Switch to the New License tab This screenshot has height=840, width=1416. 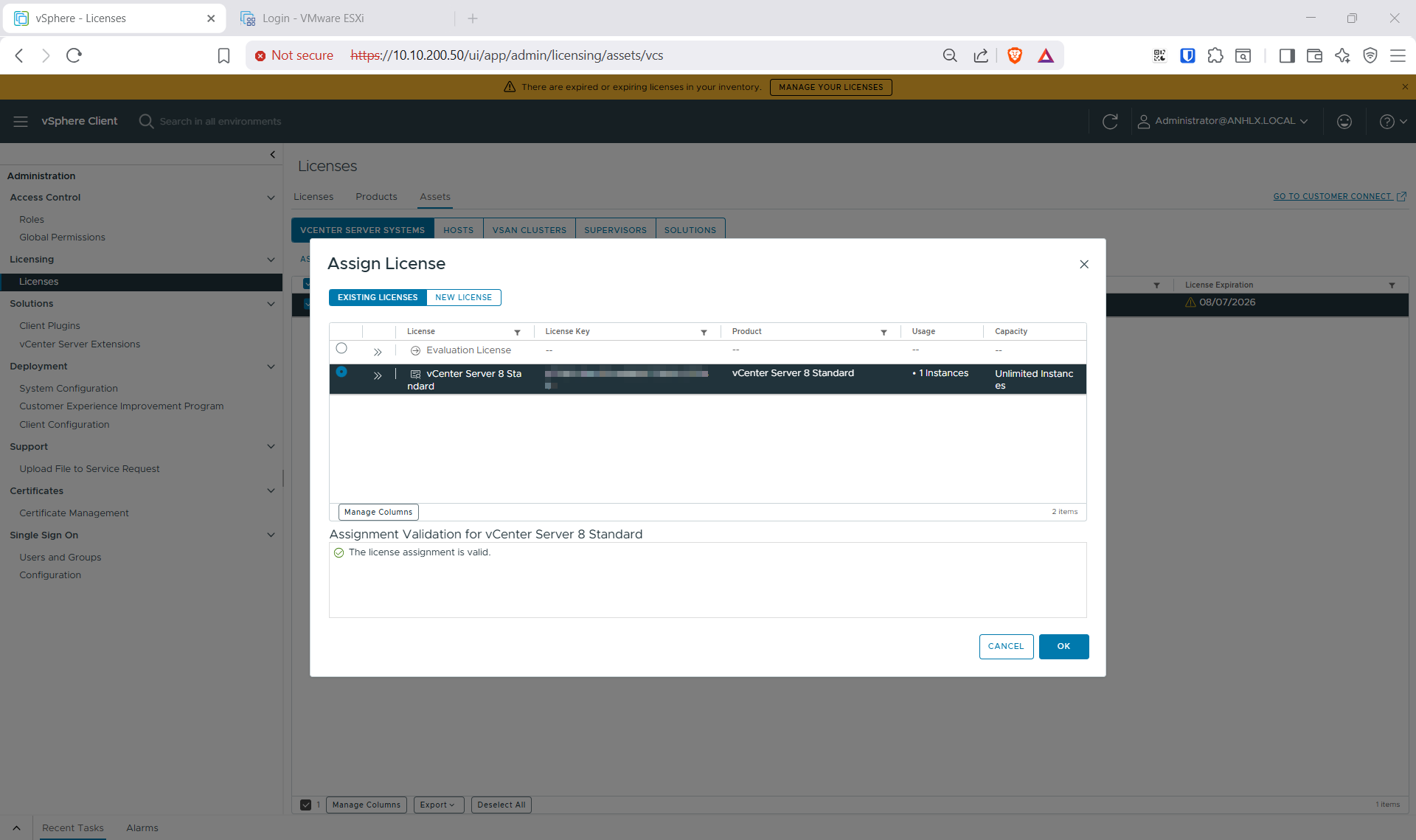(x=463, y=297)
